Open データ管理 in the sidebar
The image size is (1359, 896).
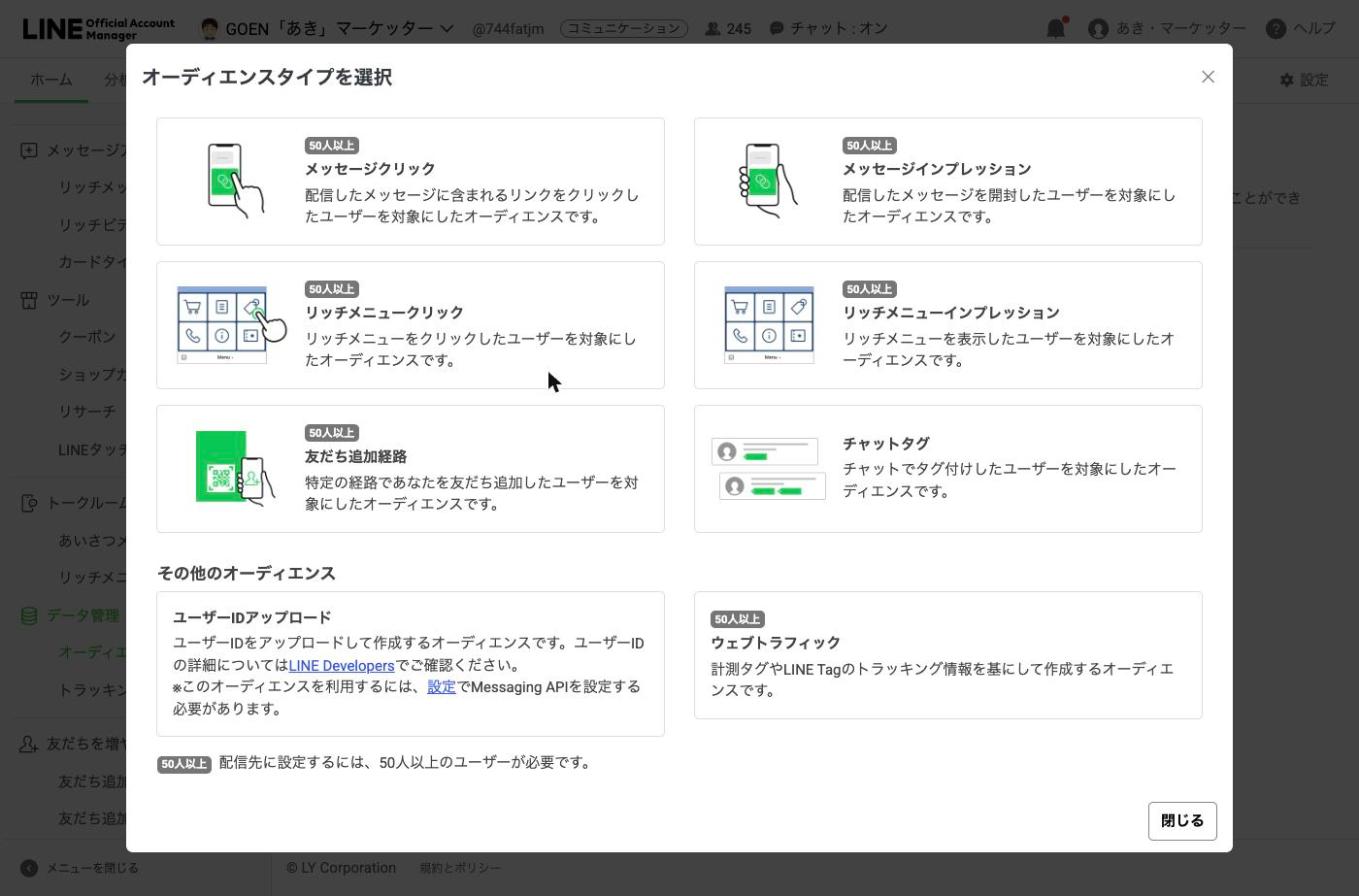83,615
